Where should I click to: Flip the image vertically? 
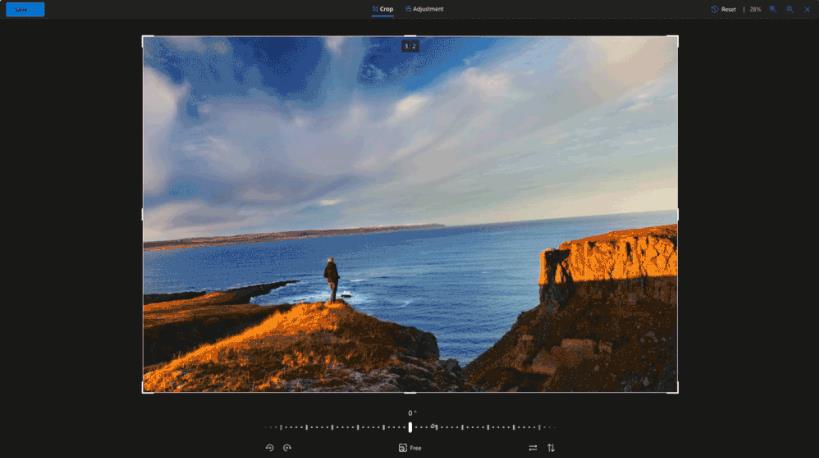click(x=551, y=448)
